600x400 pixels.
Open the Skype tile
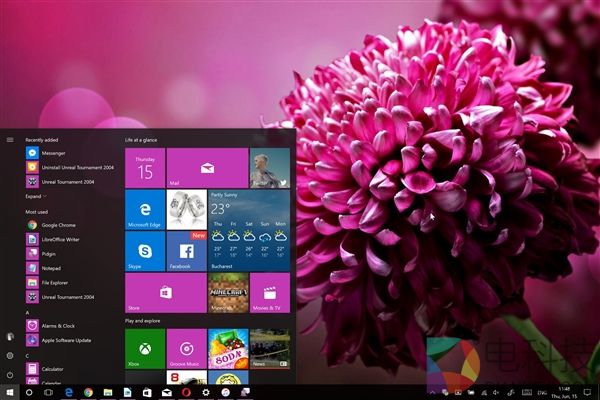[x=145, y=251]
